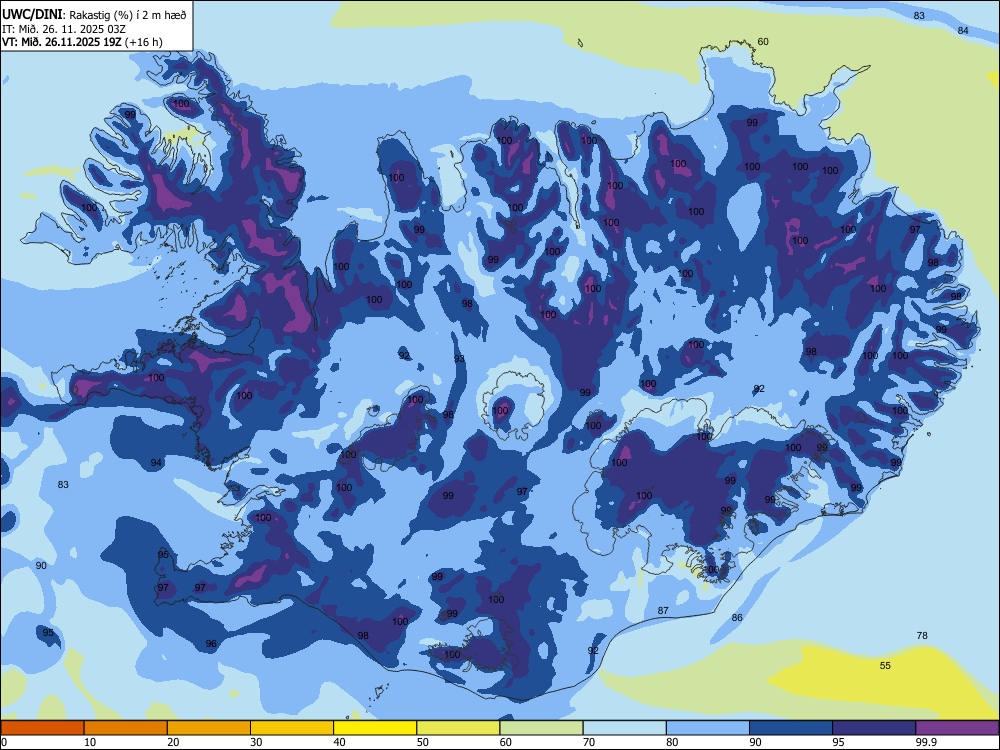The width and height of the screenshot is (1000, 750).
Task: Click the legend scale label 80
Action: (672, 742)
